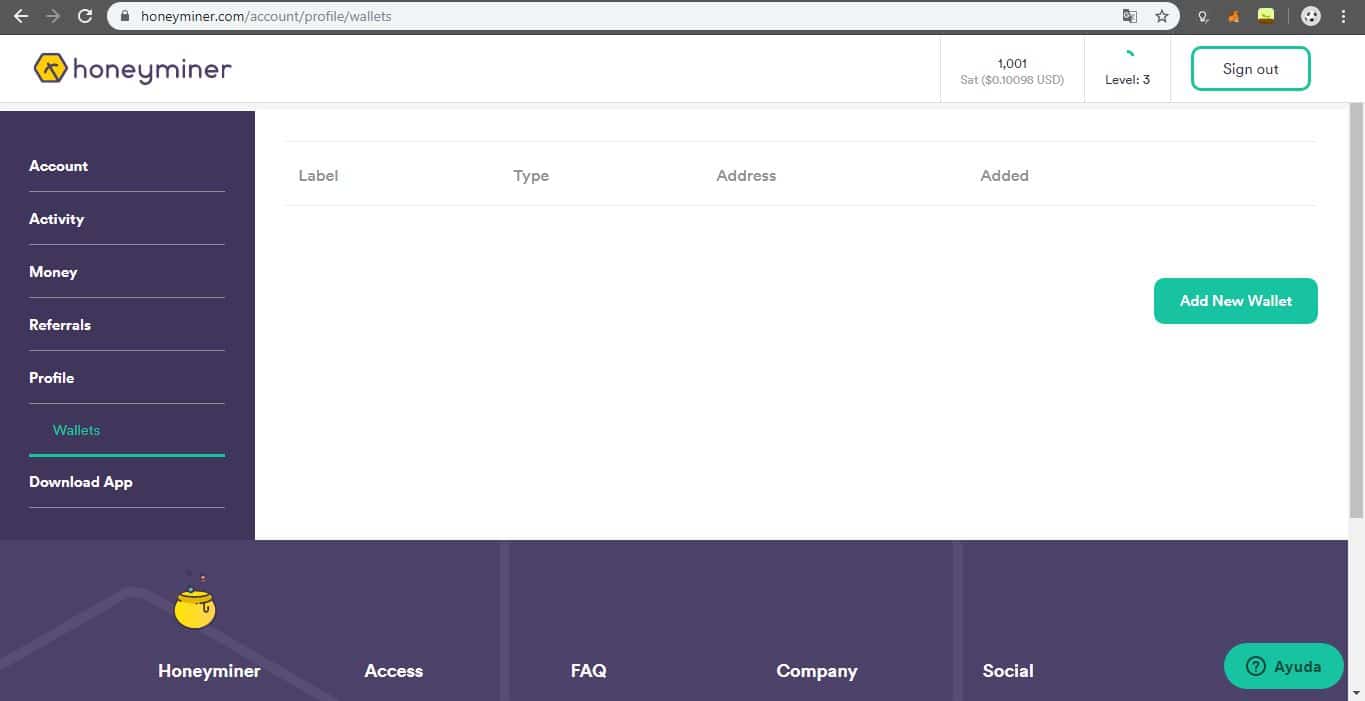Click the browser back arrow

20,16
